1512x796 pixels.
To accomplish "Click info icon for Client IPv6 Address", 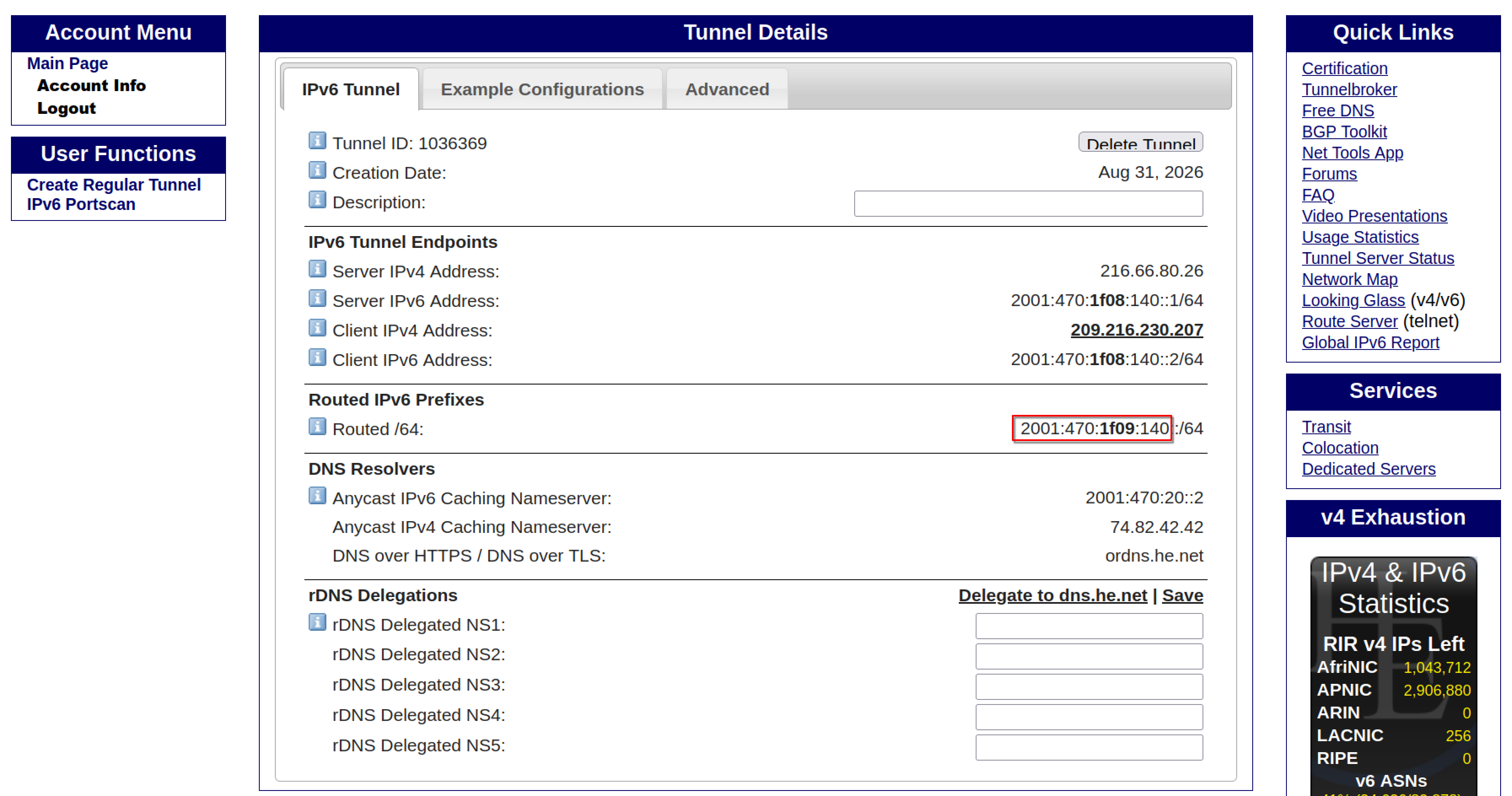I will point(317,358).
